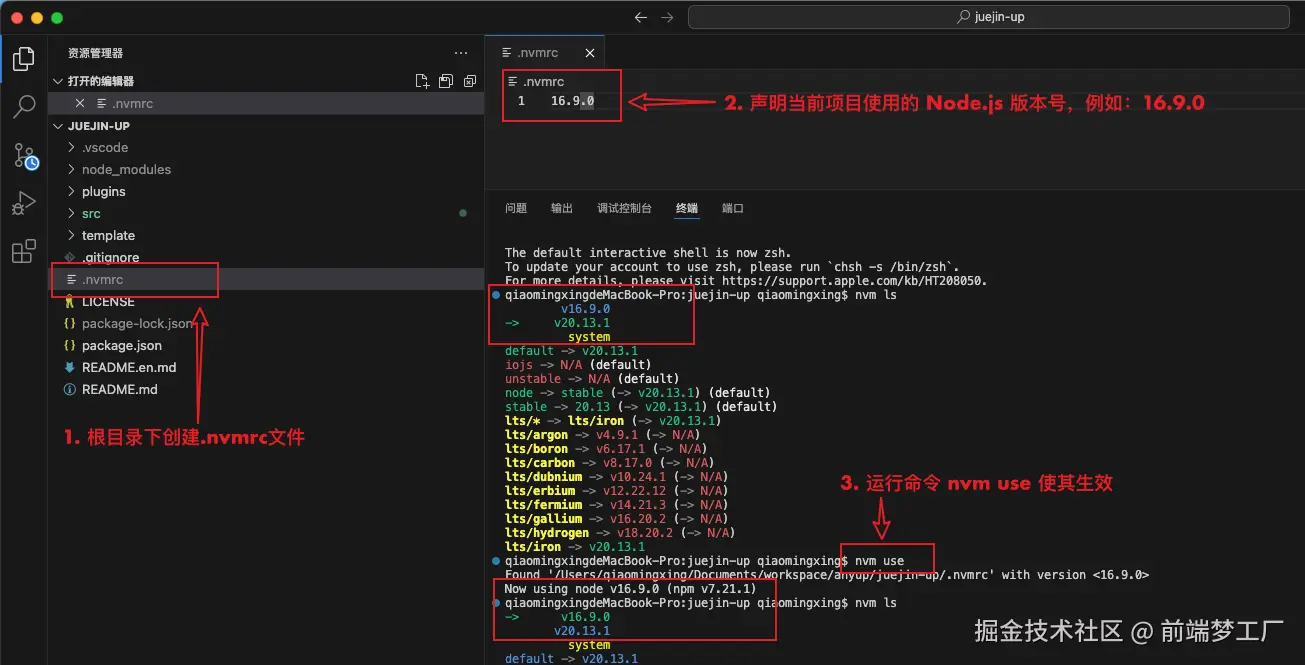Expand the src folder

[266, 213]
